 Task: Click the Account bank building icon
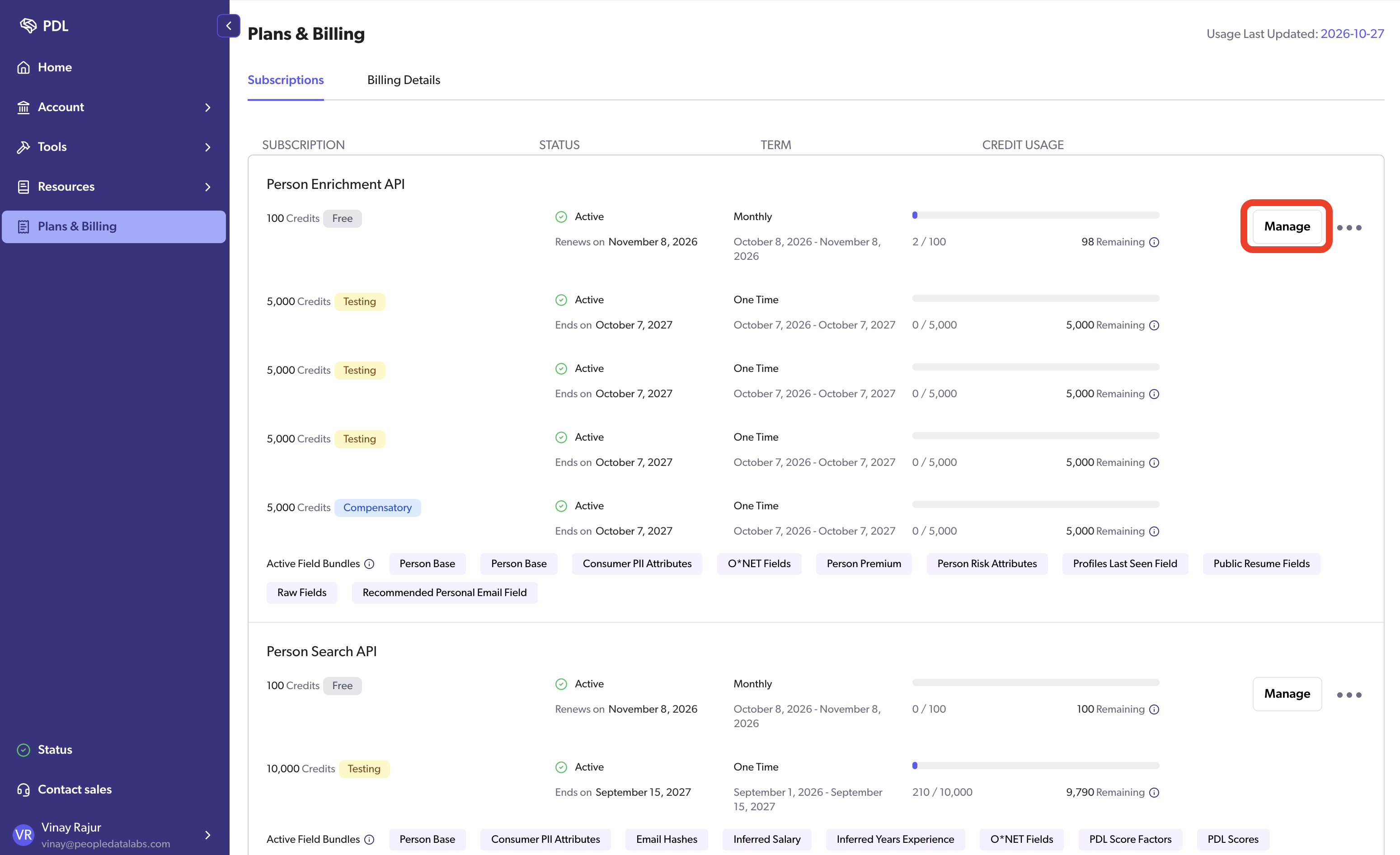[x=23, y=108]
